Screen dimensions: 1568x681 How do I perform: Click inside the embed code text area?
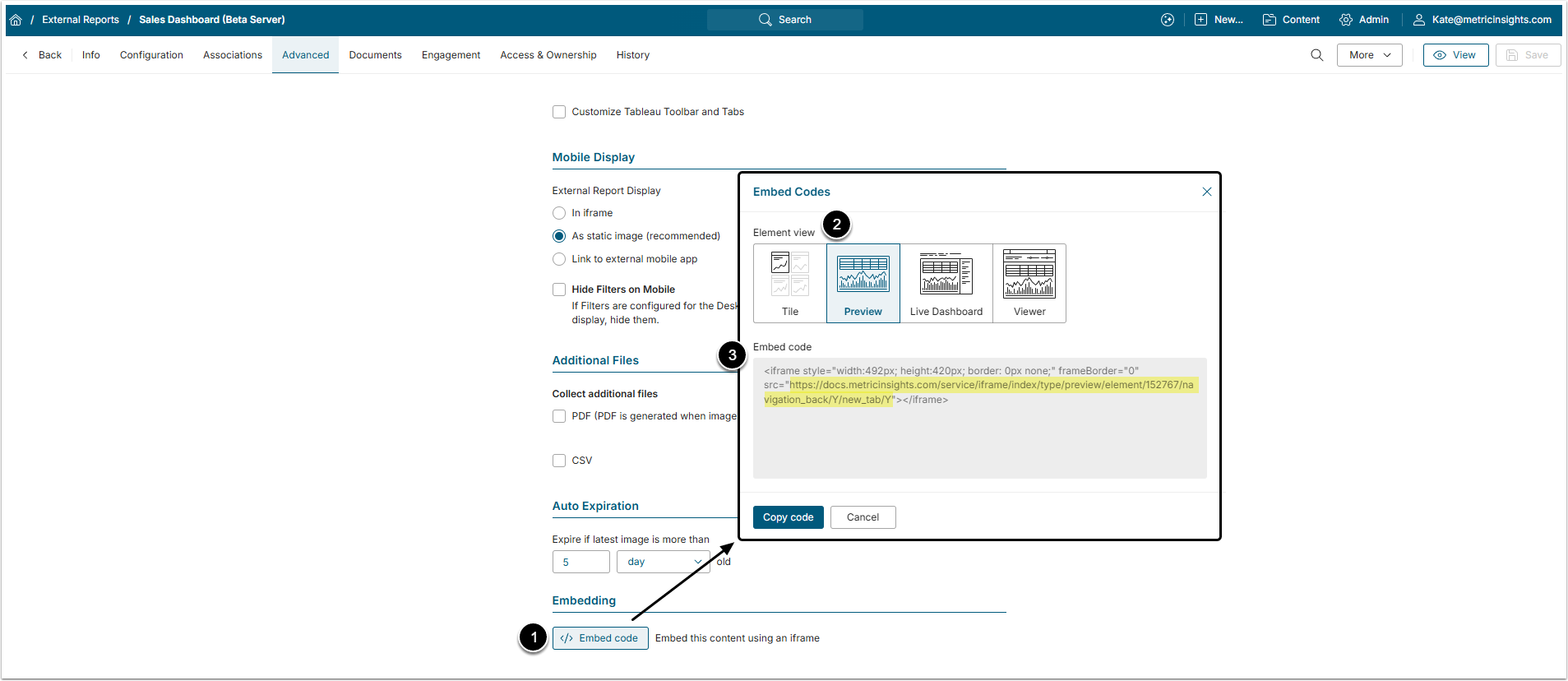coord(980,418)
